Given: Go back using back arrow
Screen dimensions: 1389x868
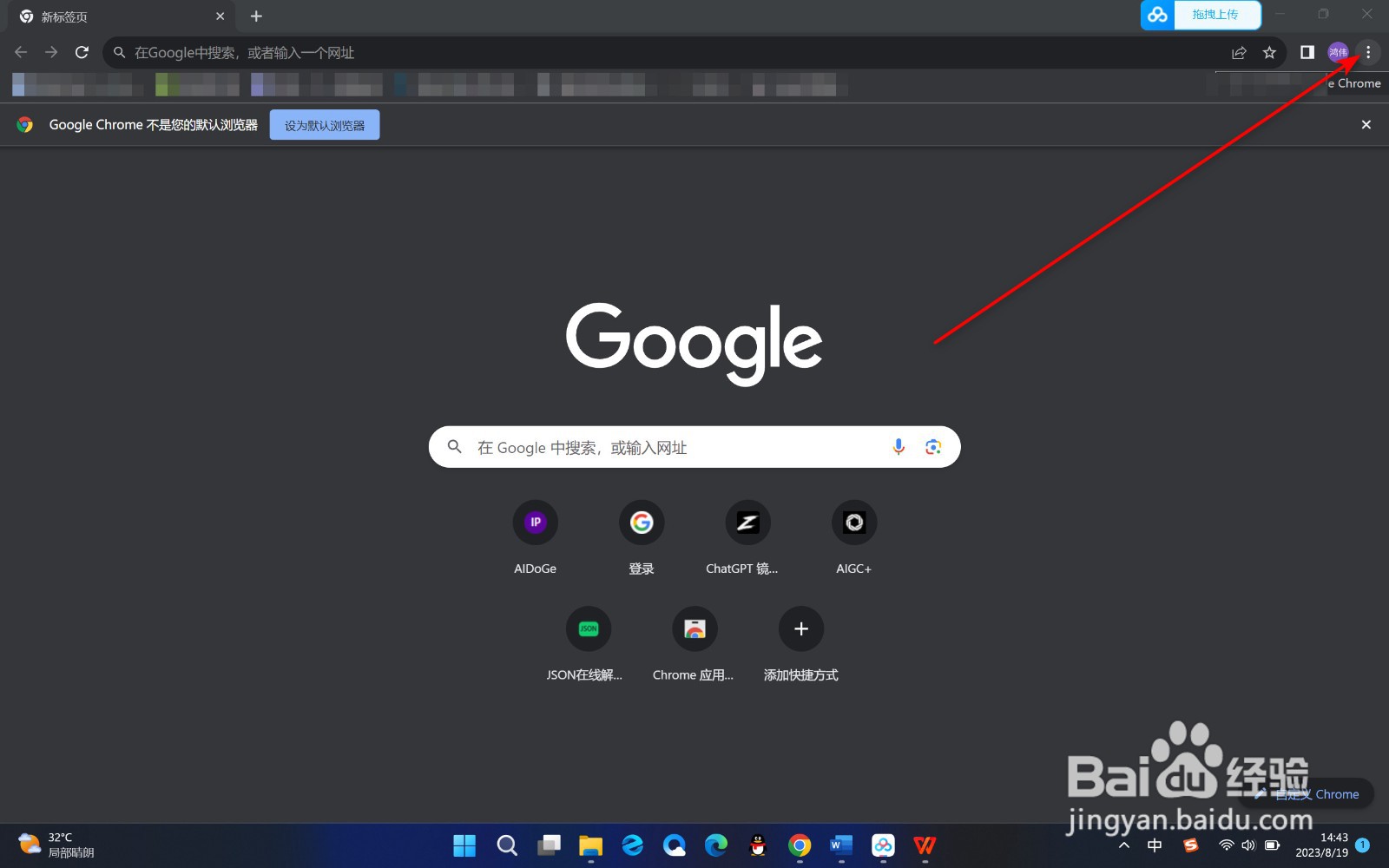Looking at the screenshot, I should pyautogui.click(x=21, y=53).
